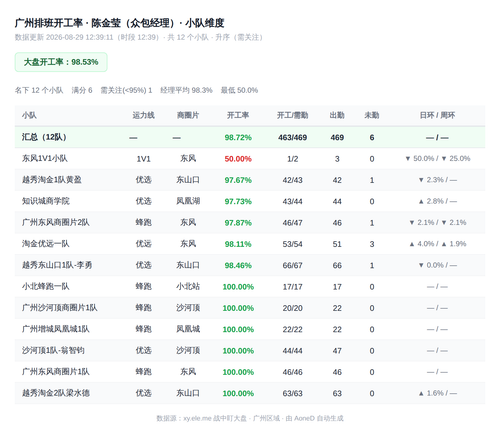Click 17/17 cell
Screen dimensions: 500x440
coord(292,287)
